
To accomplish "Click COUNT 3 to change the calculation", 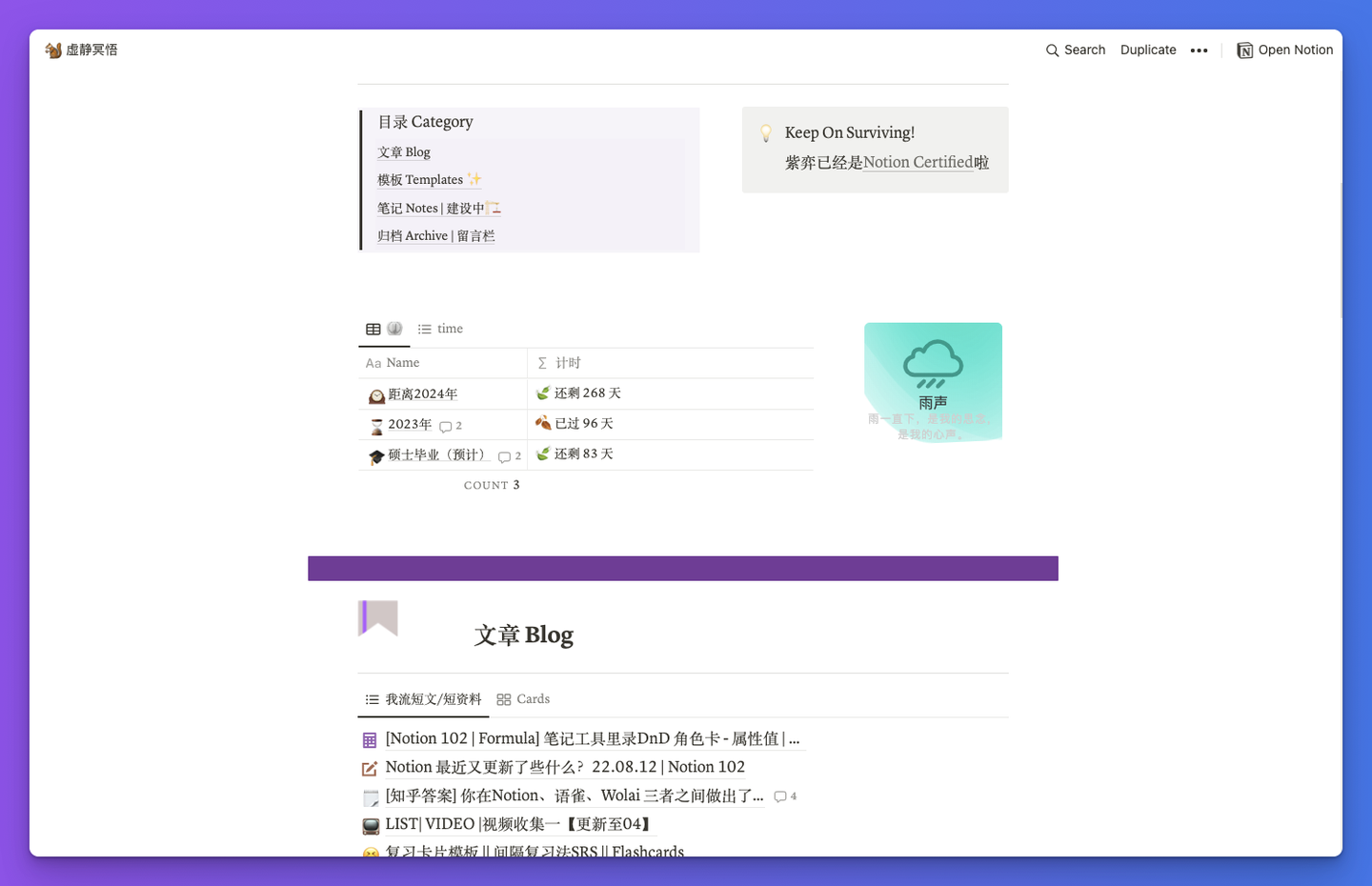I will [492, 484].
